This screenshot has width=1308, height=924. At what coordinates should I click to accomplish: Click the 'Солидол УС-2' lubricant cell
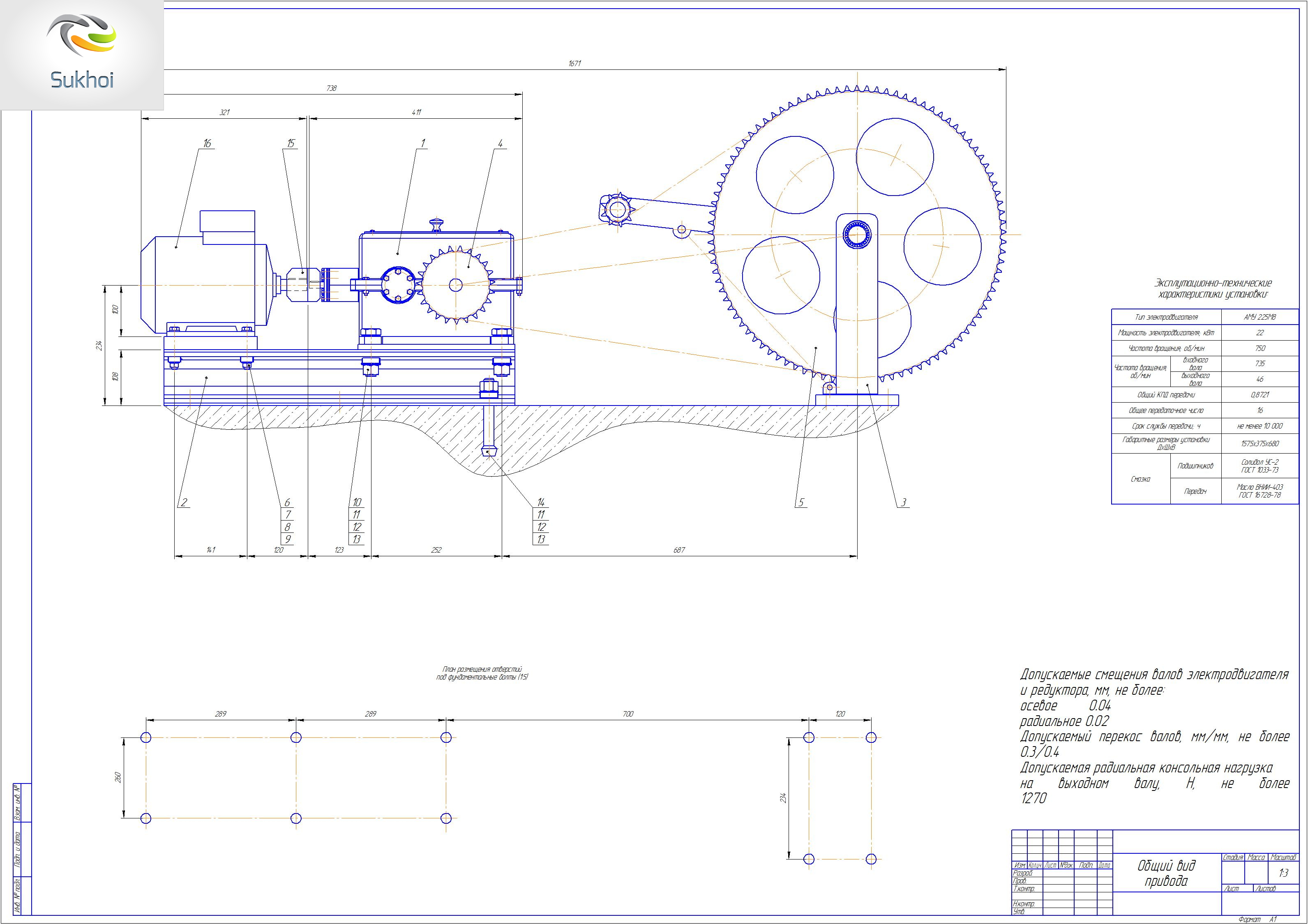pyautogui.click(x=1260, y=466)
